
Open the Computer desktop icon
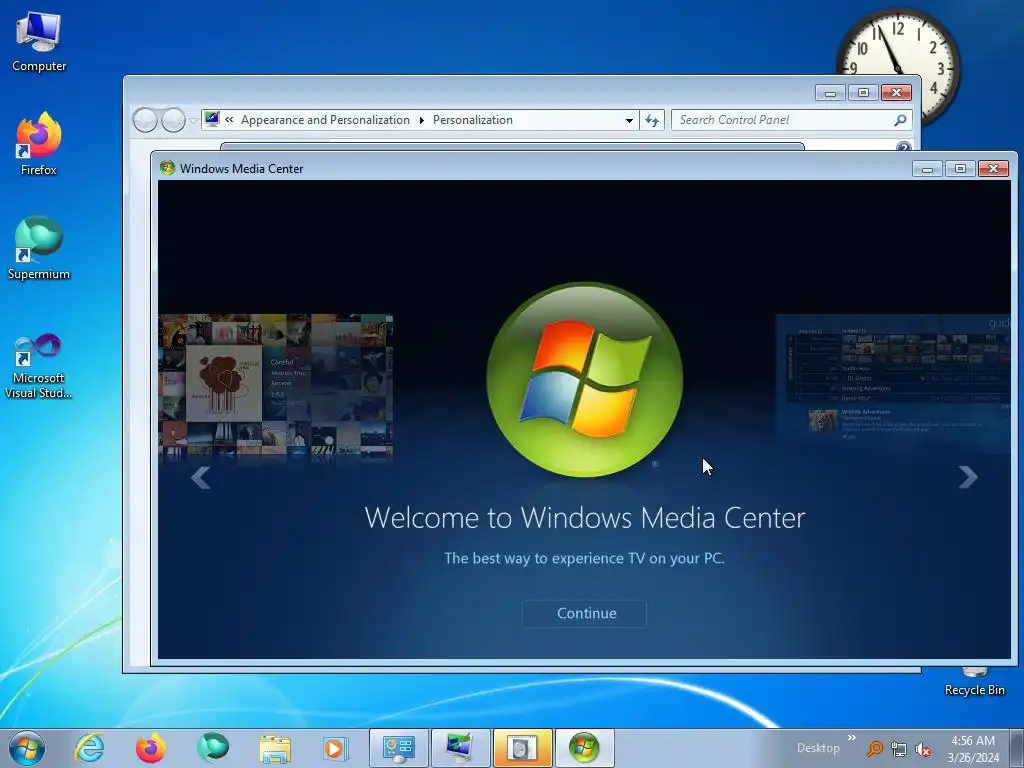point(39,42)
